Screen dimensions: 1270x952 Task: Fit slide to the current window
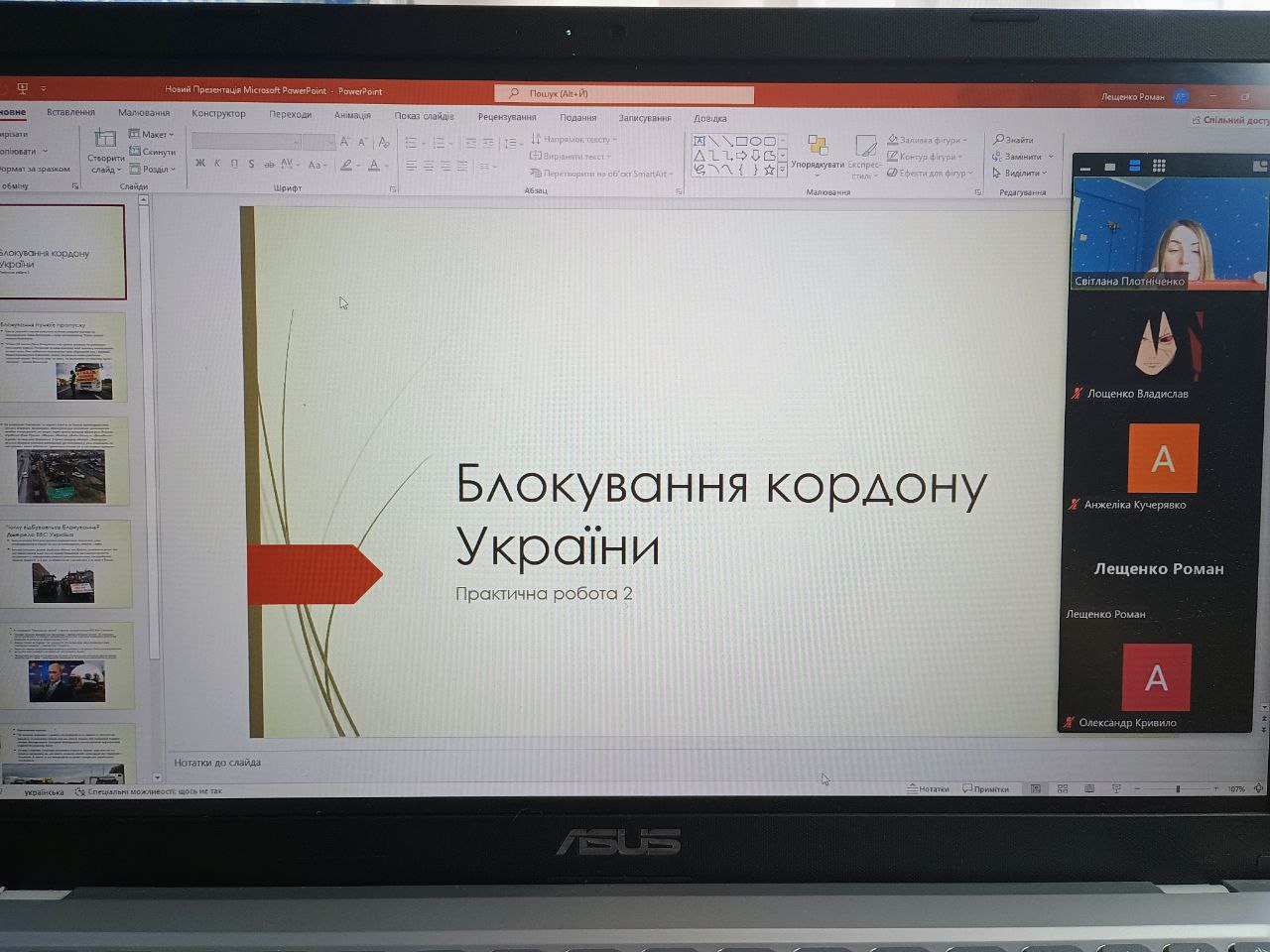tap(1259, 788)
